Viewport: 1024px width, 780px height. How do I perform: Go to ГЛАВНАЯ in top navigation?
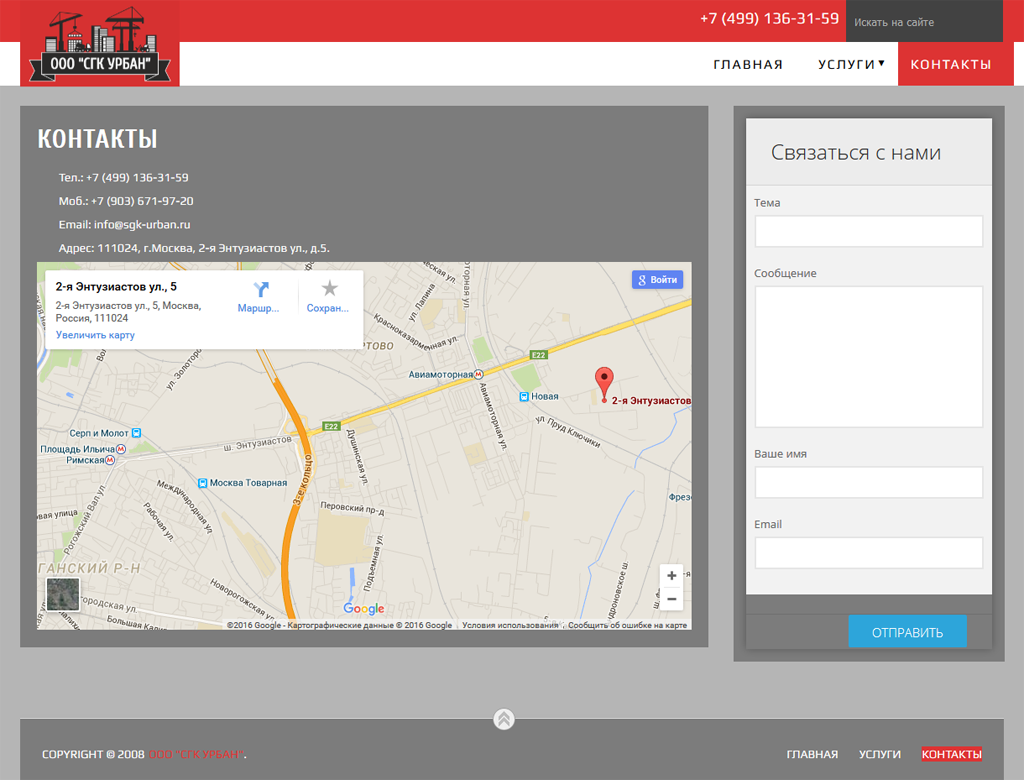pos(748,64)
